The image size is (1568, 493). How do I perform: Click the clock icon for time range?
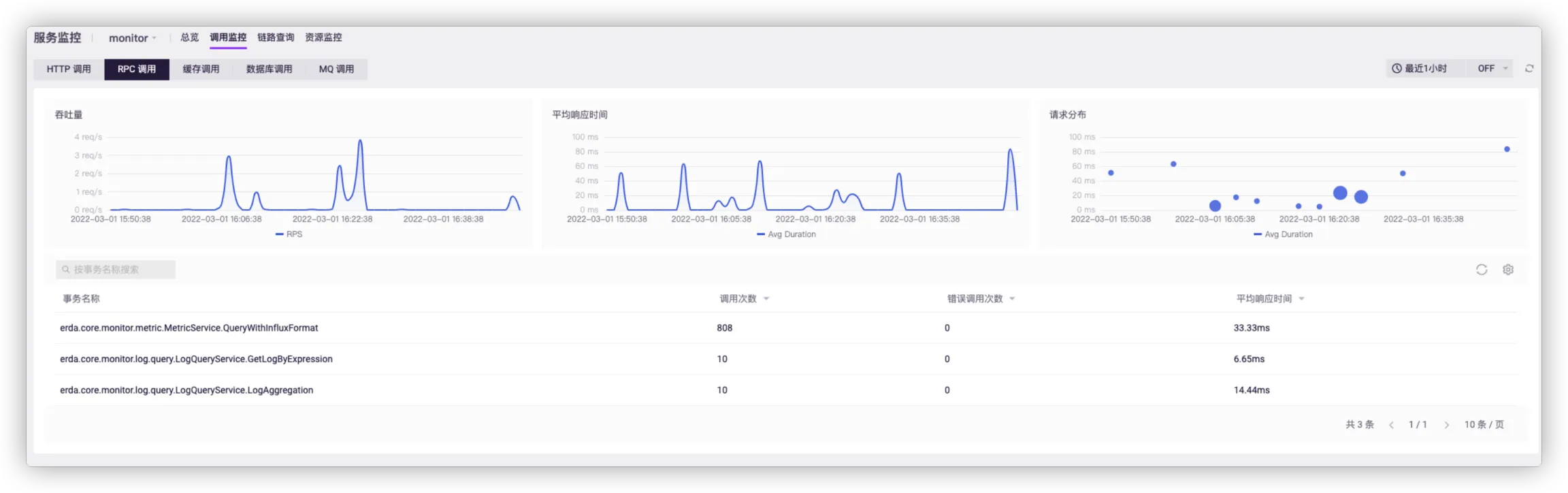pyautogui.click(x=1396, y=69)
